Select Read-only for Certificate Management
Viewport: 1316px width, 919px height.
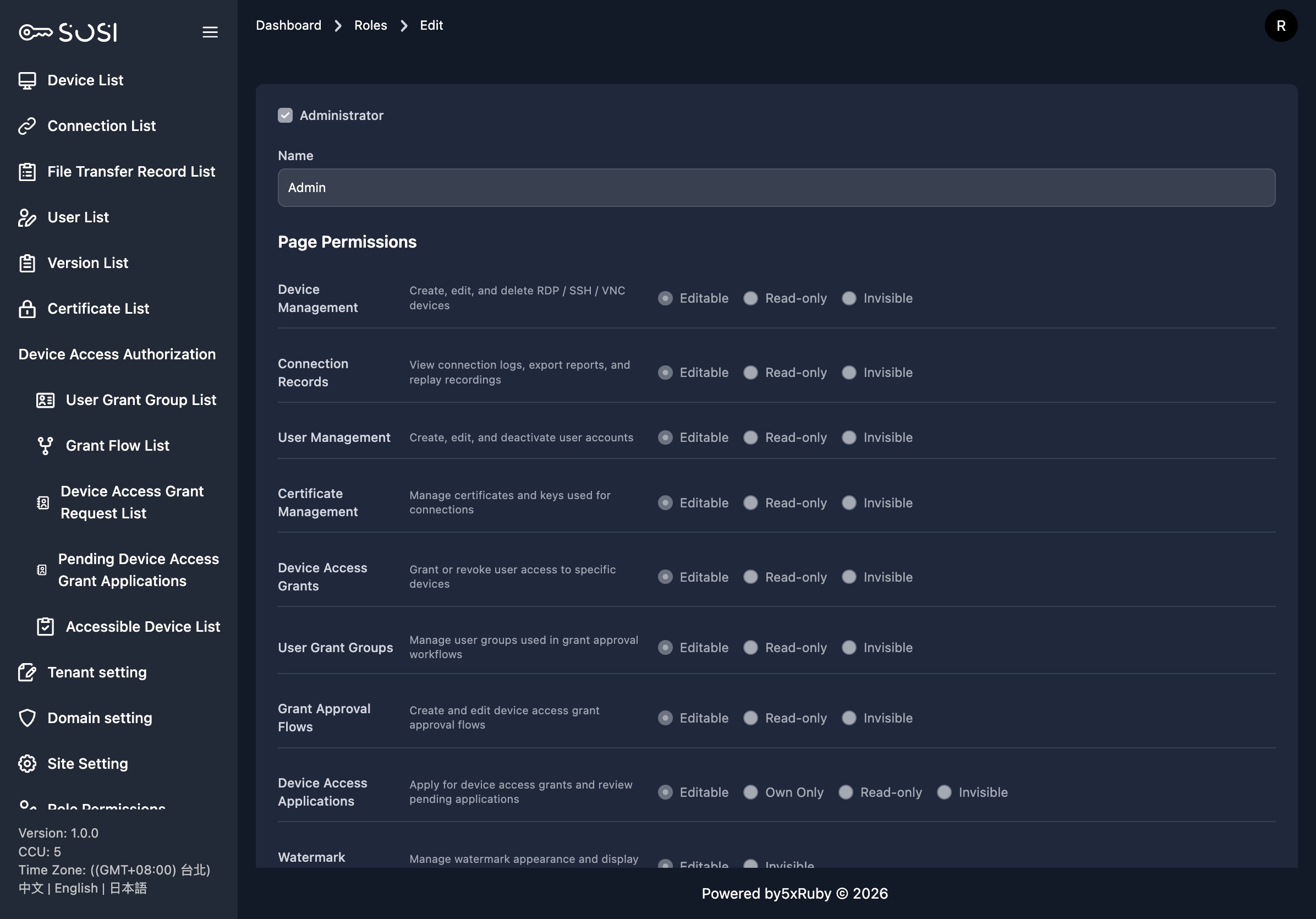point(750,503)
